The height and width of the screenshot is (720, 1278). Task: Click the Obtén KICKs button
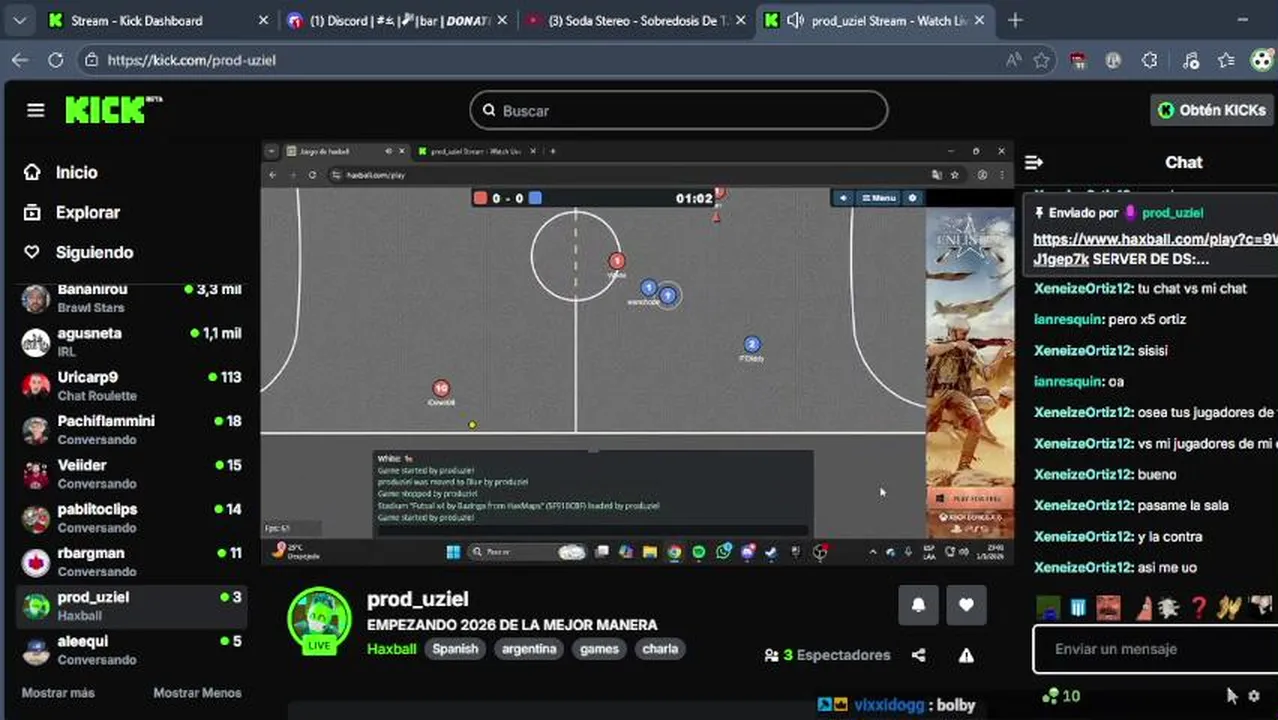tap(1212, 110)
